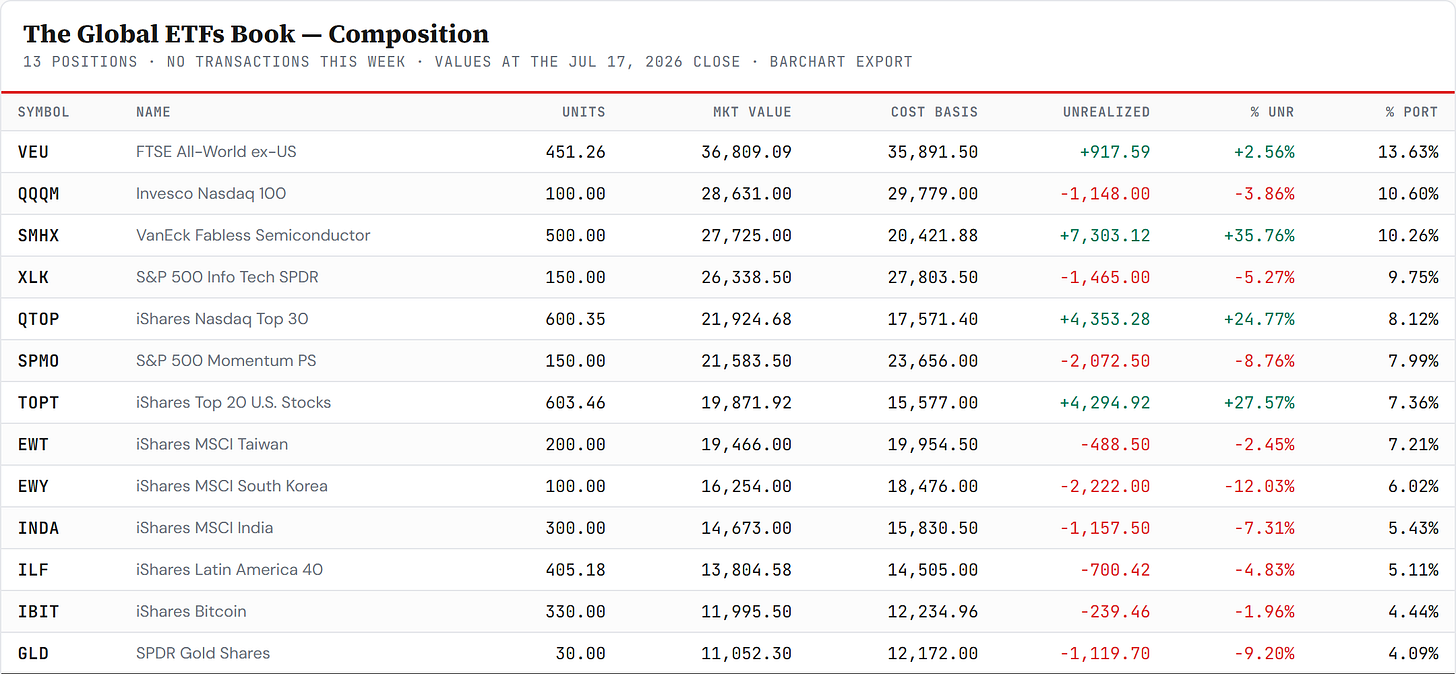Click the -12.03% value for EWY

click(x=1259, y=486)
